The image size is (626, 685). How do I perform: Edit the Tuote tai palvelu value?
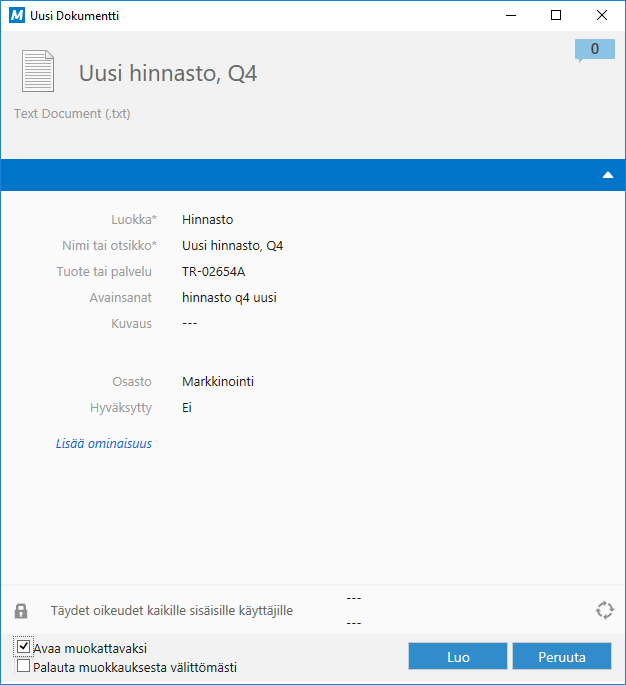pos(214,271)
